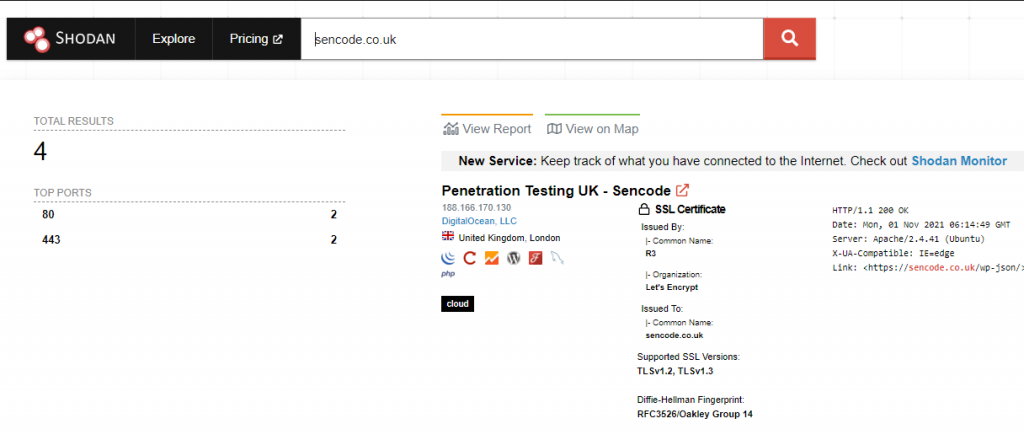Open the Explore menu item
This screenshot has width=1024, height=440.
pos(174,39)
